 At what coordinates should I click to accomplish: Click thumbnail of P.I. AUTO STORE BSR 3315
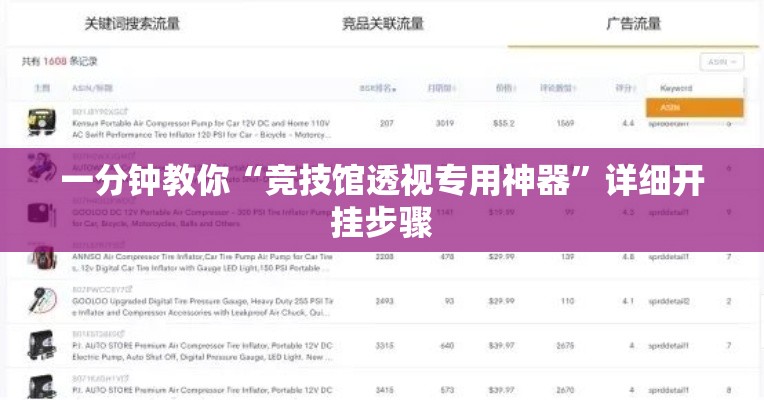click(x=41, y=345)
